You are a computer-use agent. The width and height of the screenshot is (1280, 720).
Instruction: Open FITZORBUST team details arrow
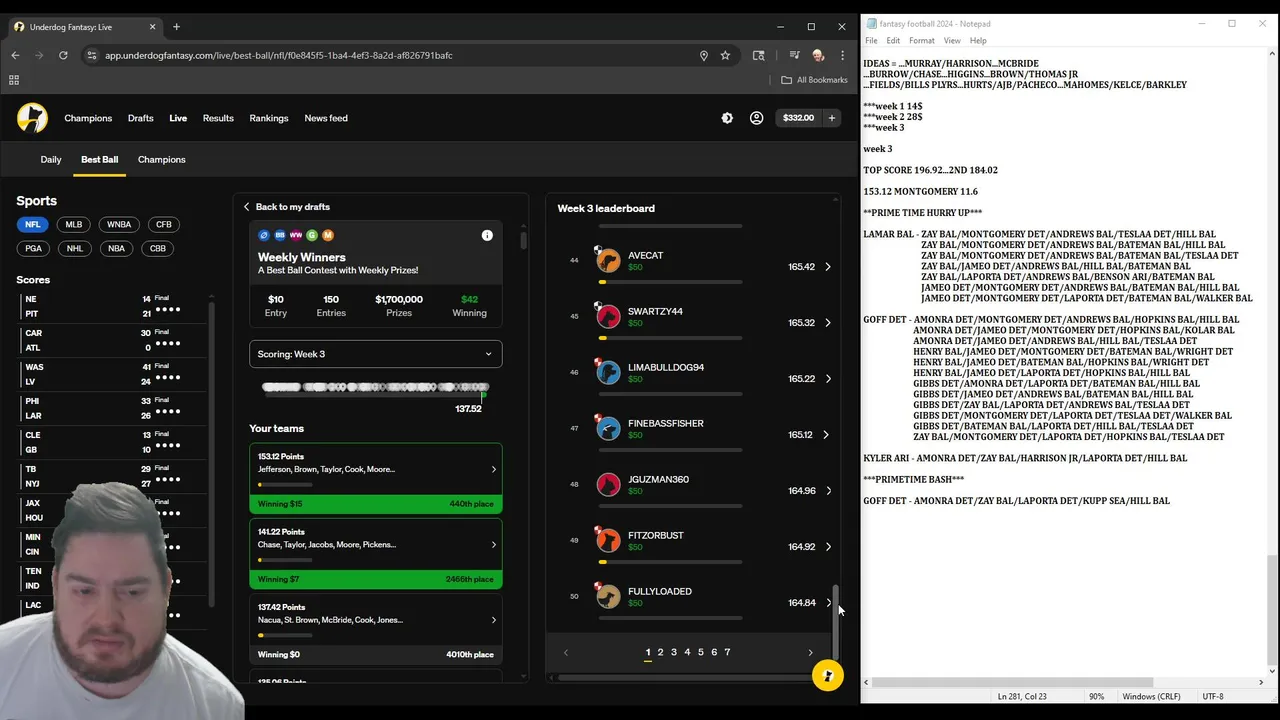[827, 547]
